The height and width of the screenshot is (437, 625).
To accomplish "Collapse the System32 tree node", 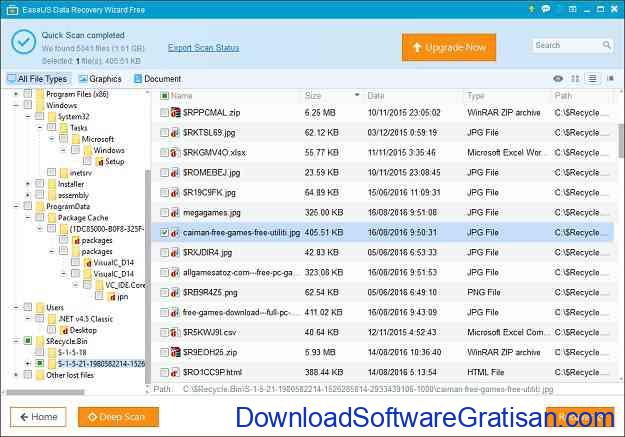I will pyautogui.click(x=28, y=116).
